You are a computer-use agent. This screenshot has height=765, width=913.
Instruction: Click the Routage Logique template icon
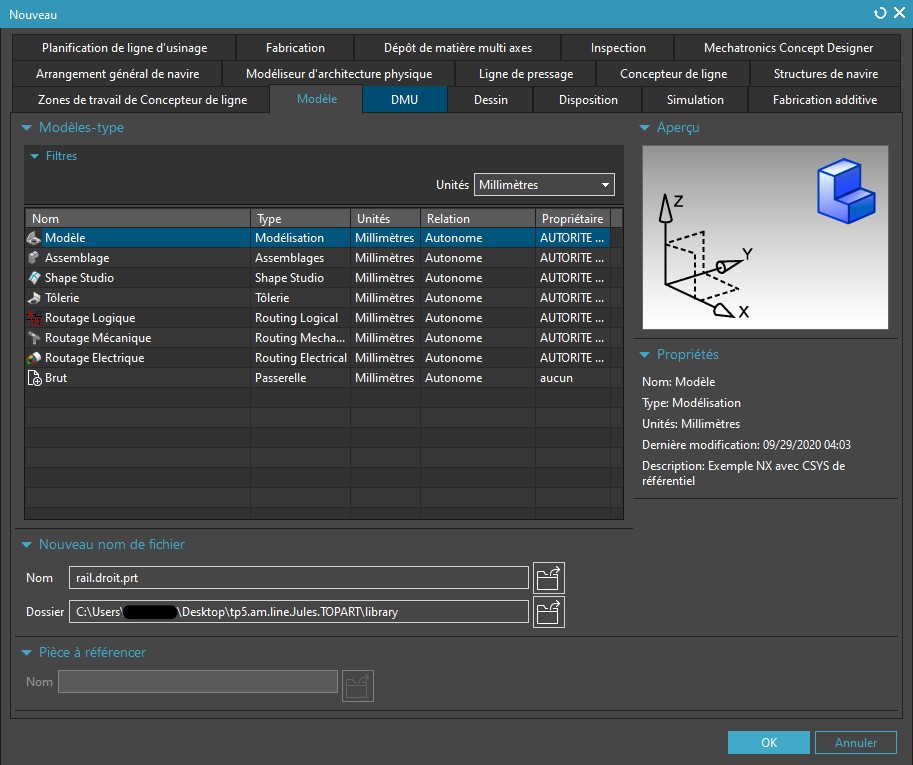pyautogui.click(x=34, y=318)
